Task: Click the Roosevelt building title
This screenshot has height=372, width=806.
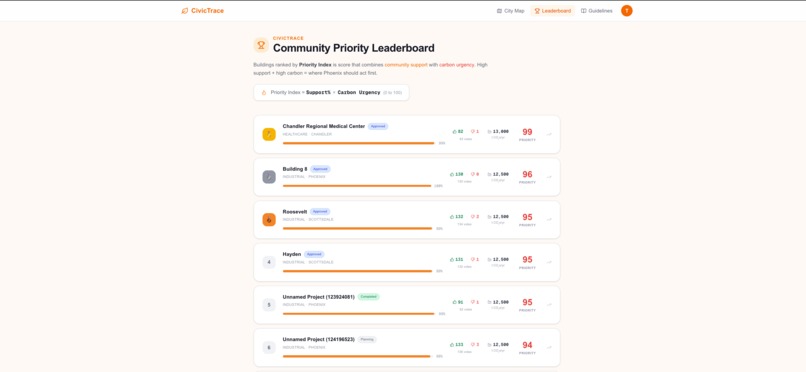Action: coord(295,212)
